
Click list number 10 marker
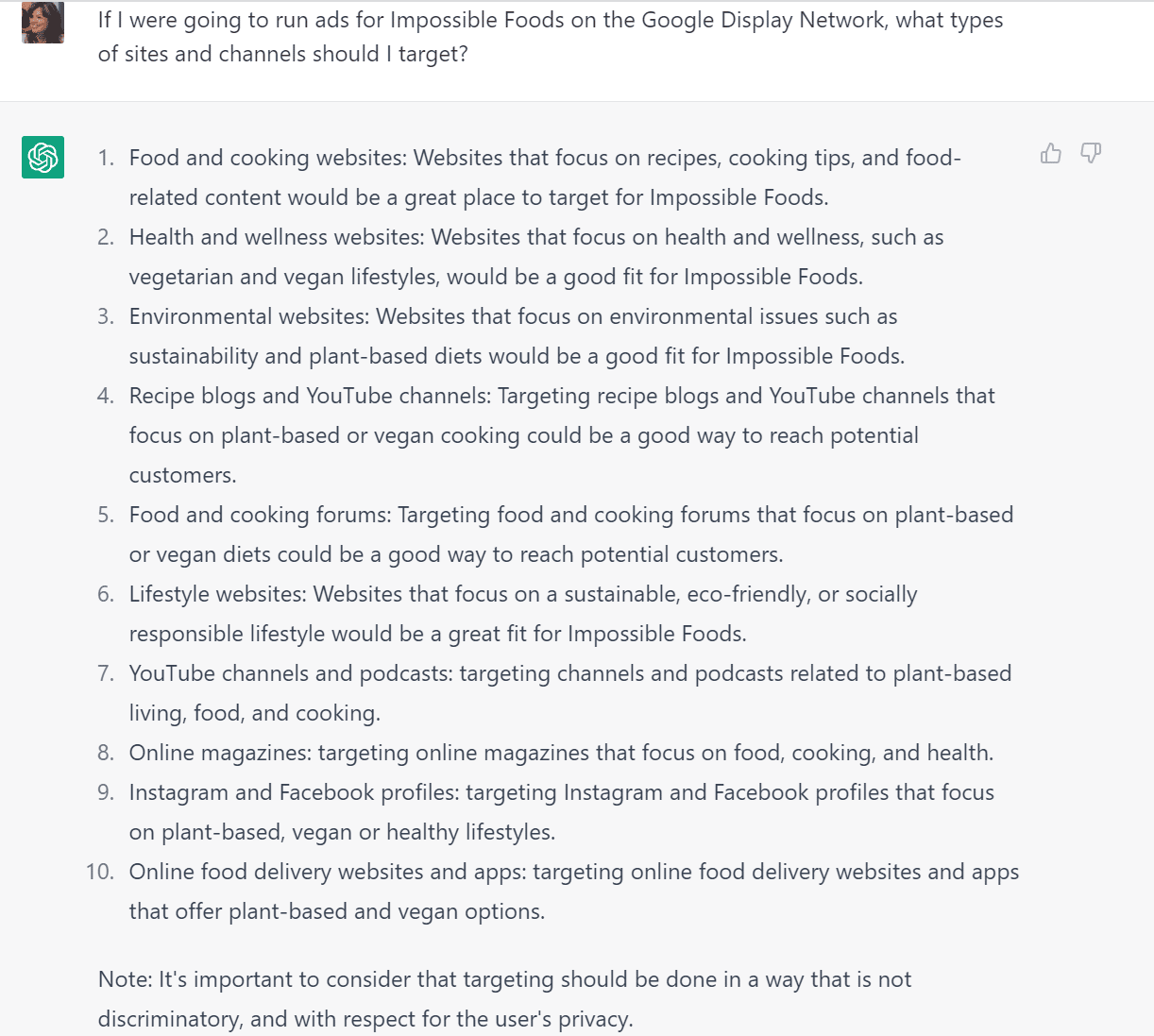(100, 872)
